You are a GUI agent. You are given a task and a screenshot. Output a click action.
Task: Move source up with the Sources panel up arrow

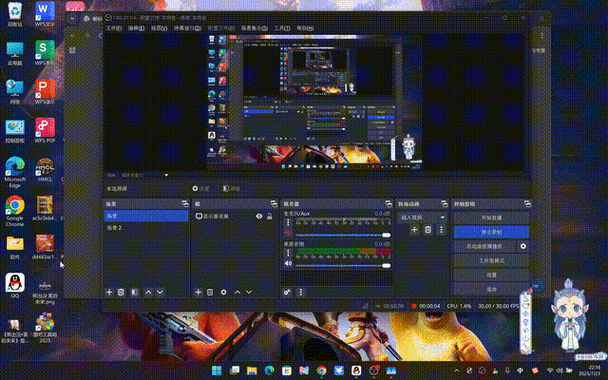click(237, 292)
